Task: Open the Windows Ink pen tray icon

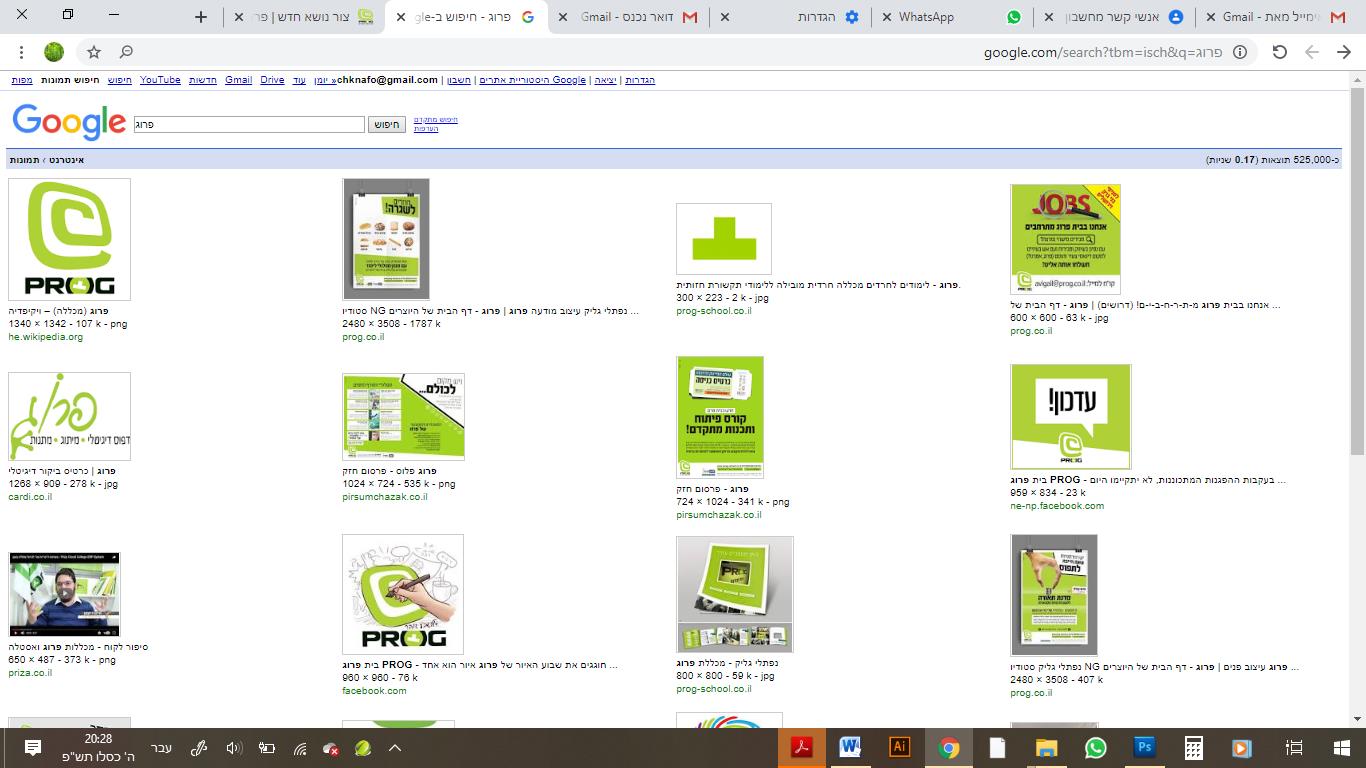Action: click(200, 748)
